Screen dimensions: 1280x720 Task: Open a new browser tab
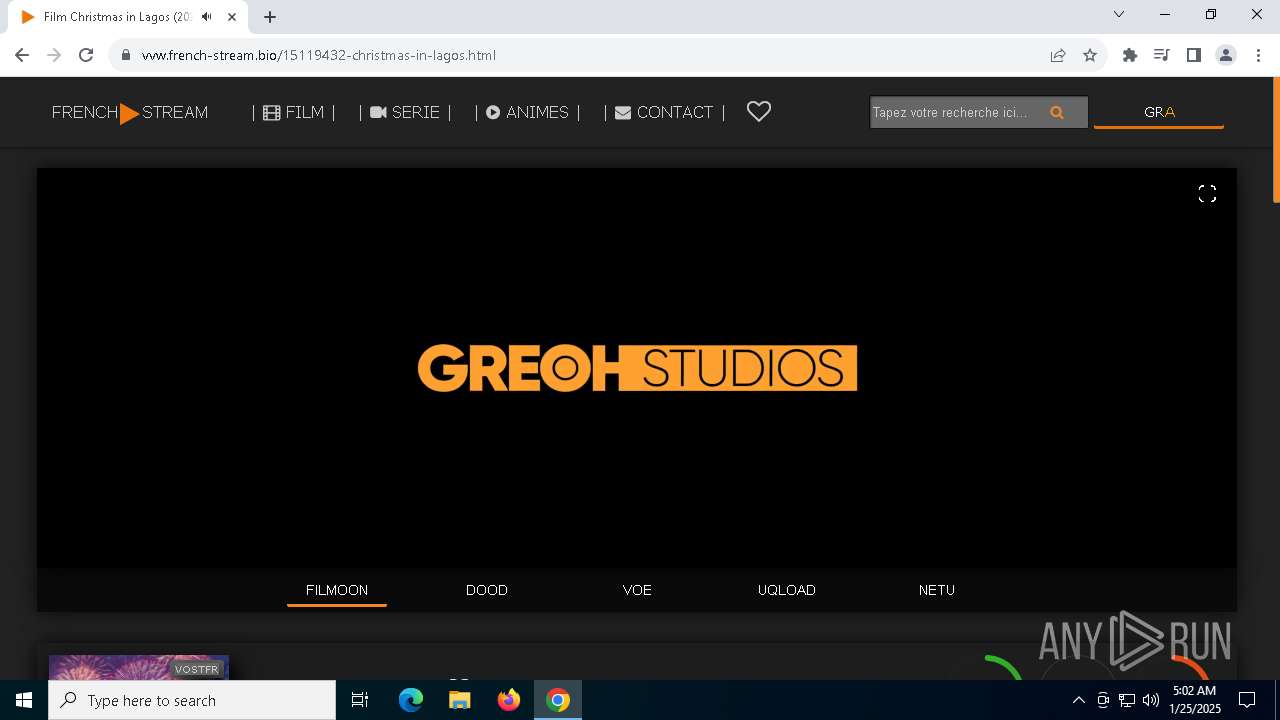[270, 17]
